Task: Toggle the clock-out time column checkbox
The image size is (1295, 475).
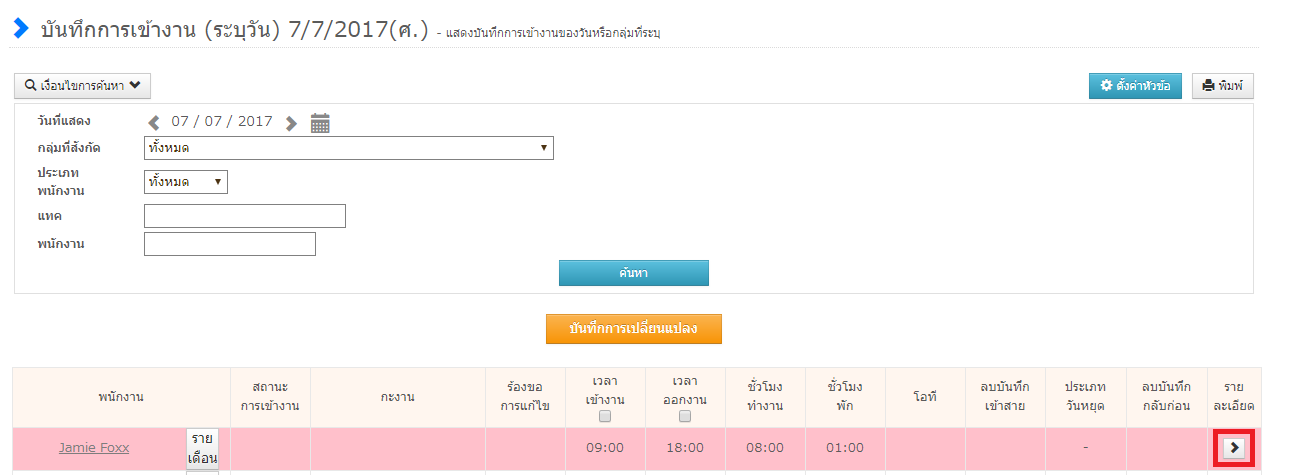Action: pos(685,416)
